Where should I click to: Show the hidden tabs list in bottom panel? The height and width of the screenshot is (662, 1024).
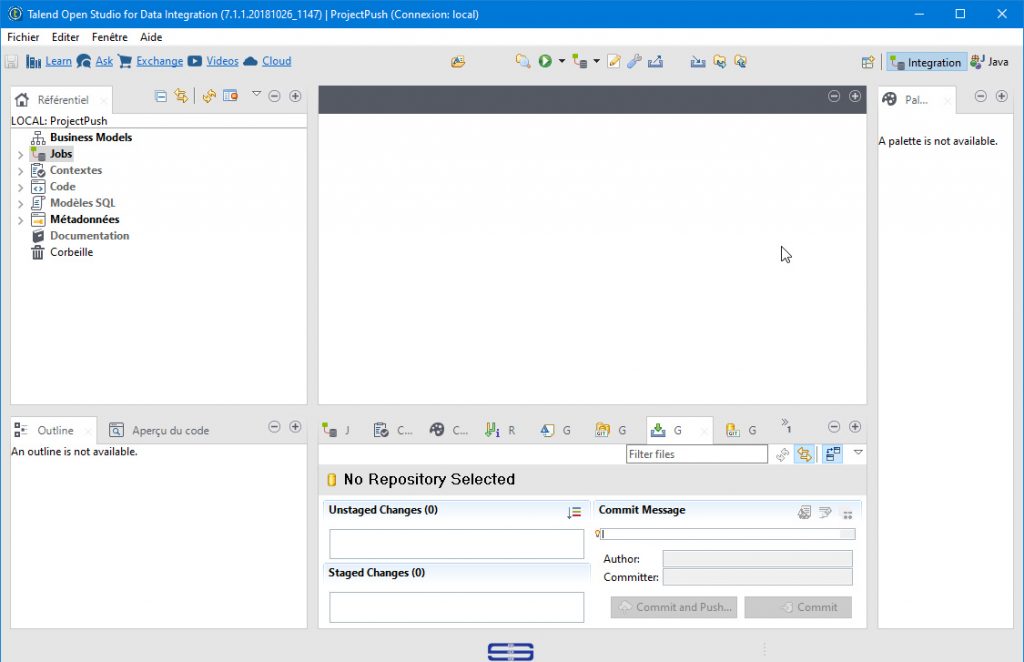[x=786, y=426]
